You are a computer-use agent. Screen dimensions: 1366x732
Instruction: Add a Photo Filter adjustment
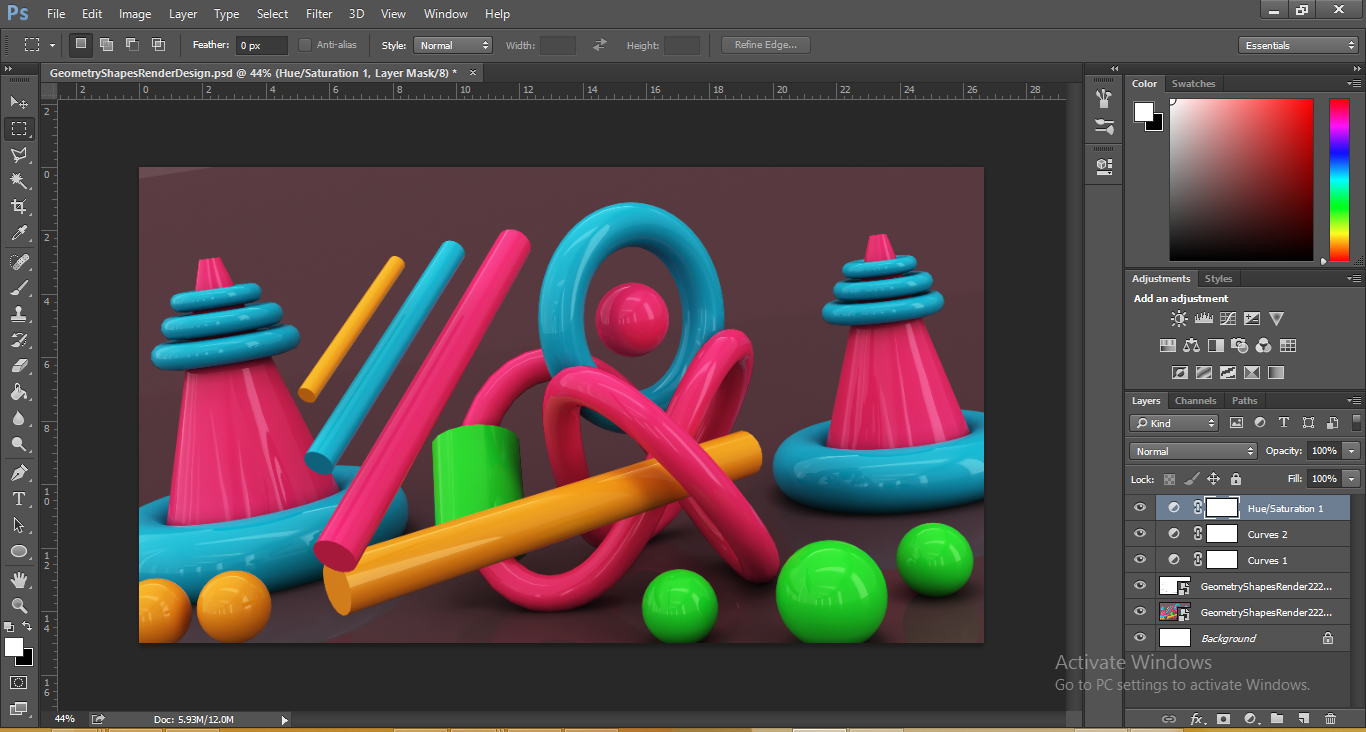coord(1240,346)
